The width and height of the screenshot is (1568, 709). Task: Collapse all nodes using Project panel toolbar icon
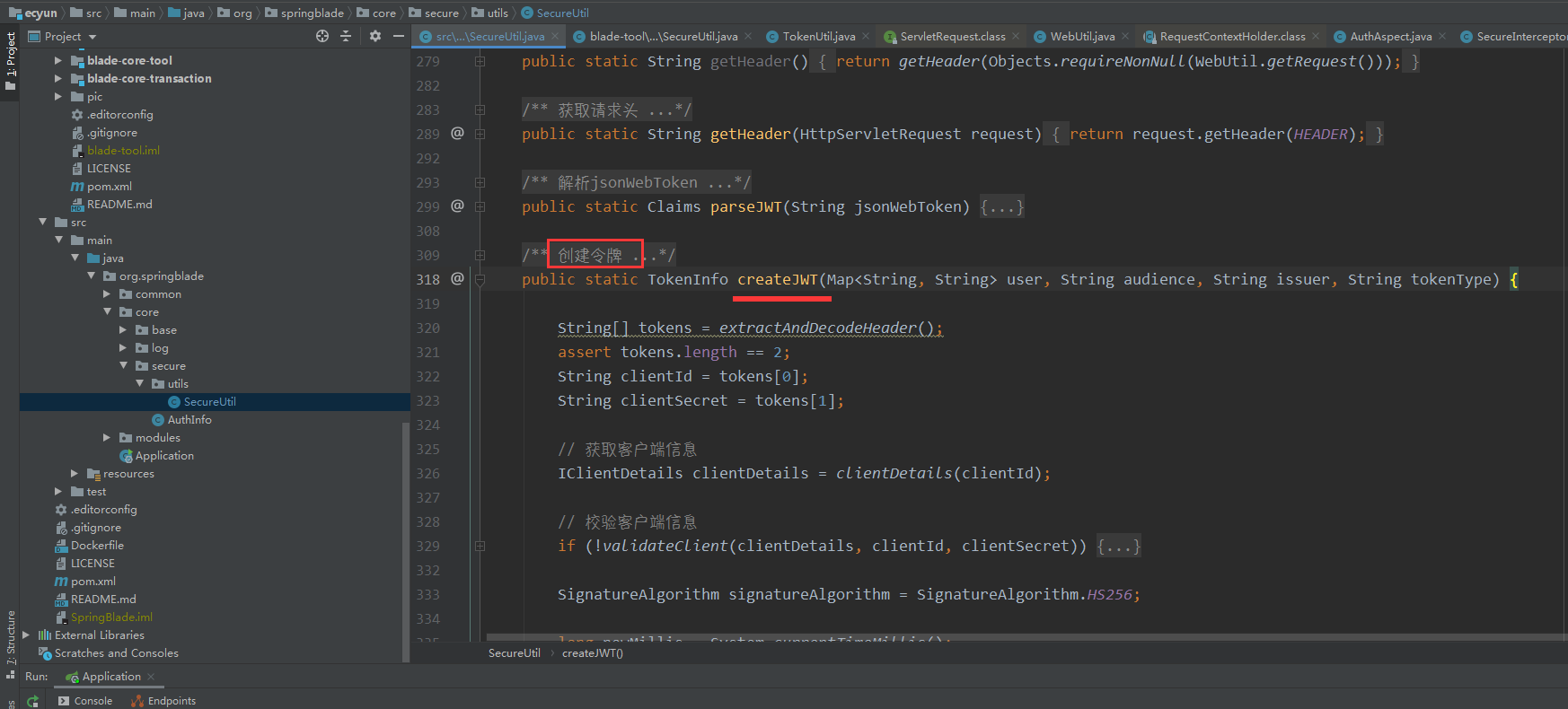[x=346, y=36]
